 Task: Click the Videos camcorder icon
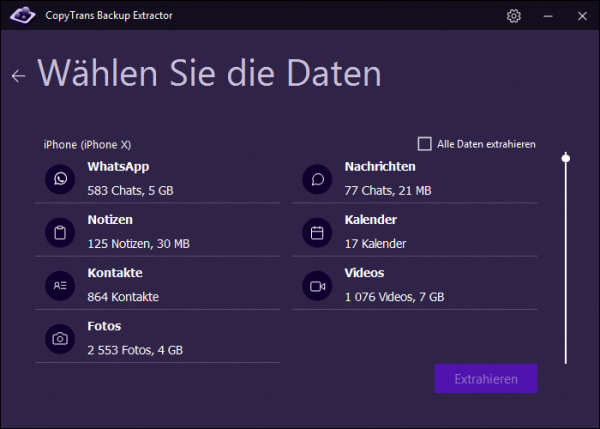tap(318, 286)
